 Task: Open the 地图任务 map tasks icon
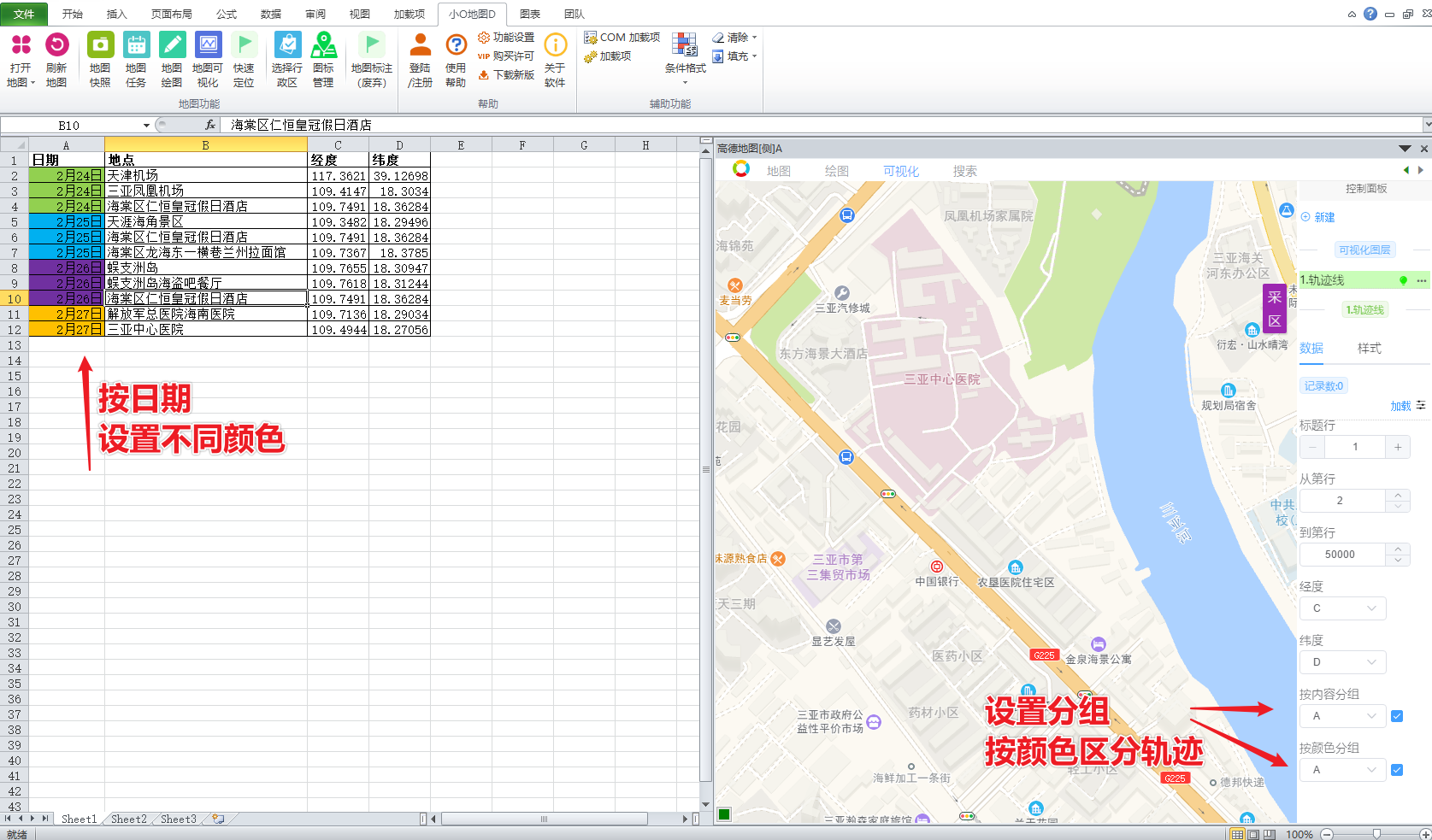point(136,59)
